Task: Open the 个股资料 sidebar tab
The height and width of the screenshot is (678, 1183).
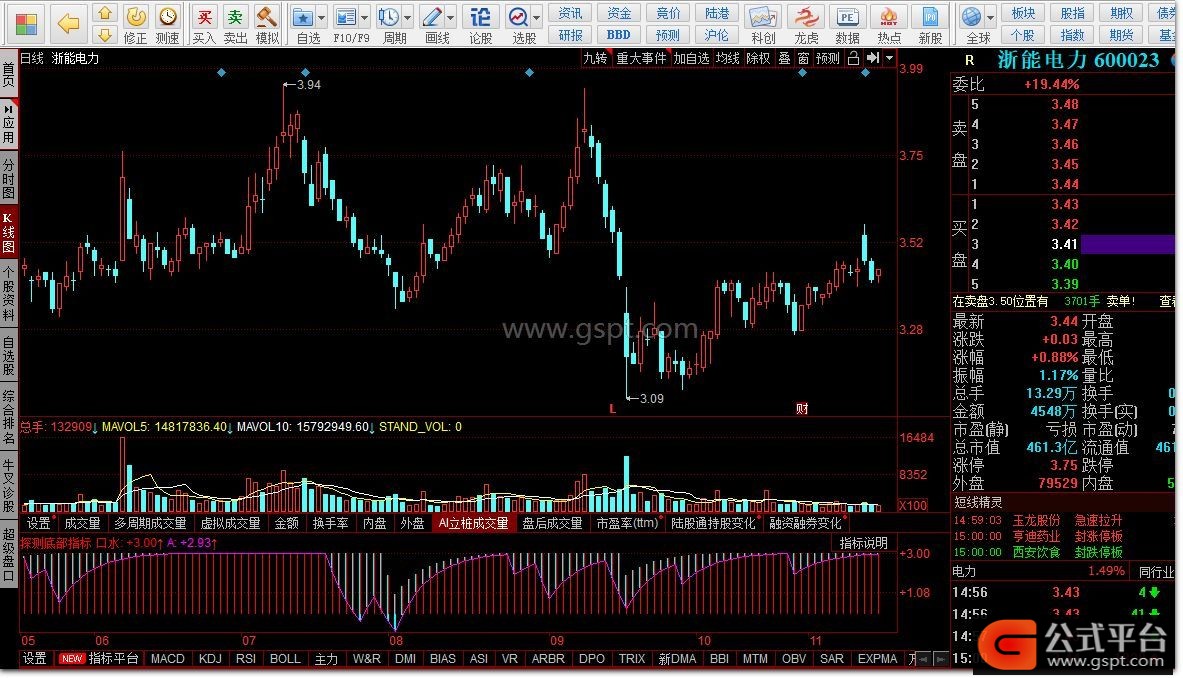Action: pyautogui.click(x=8, y=293)
